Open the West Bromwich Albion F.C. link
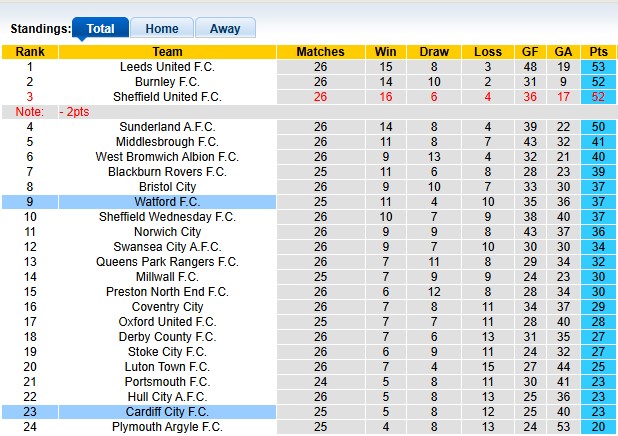Image resolution: width=618 pixels, height=436 pixels. click(167, 157)
